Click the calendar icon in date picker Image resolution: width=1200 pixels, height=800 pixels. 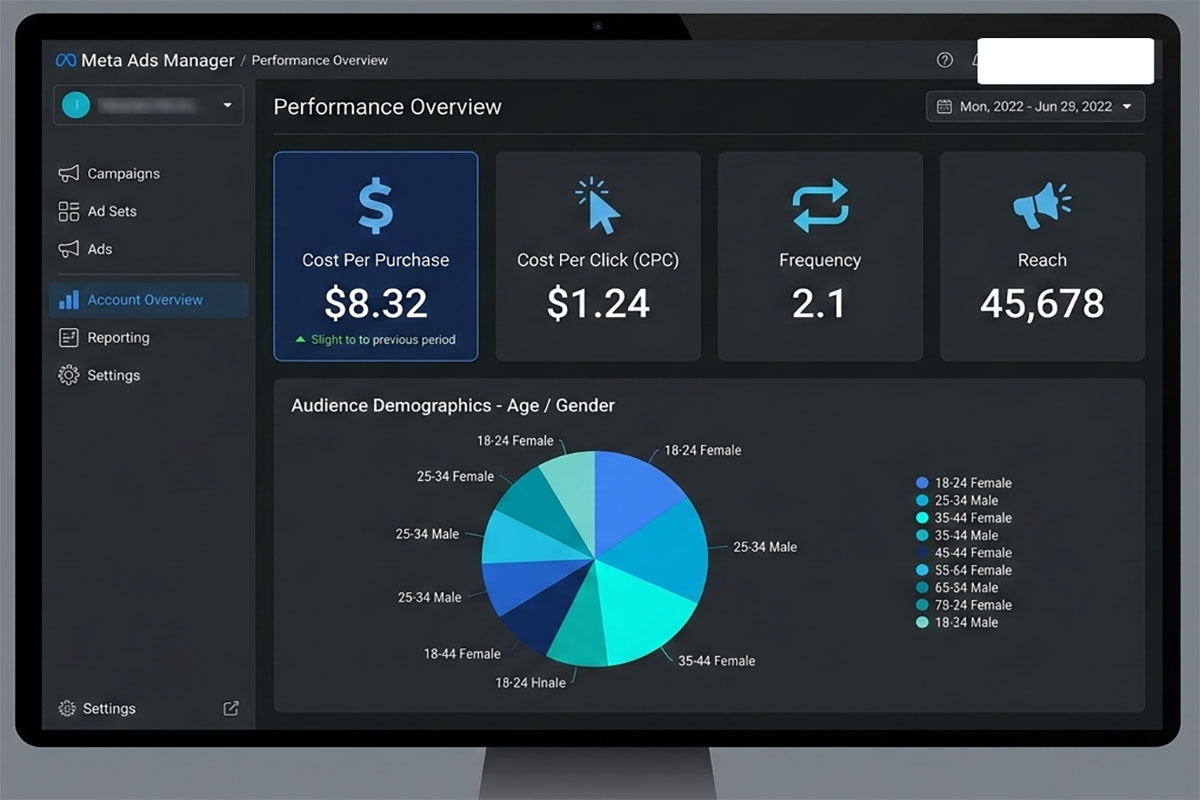pyautogui.click(x=944, y=106)
